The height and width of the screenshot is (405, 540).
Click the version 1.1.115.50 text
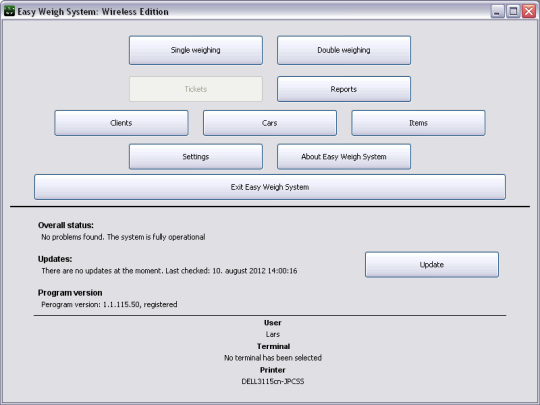coord(109,305)
